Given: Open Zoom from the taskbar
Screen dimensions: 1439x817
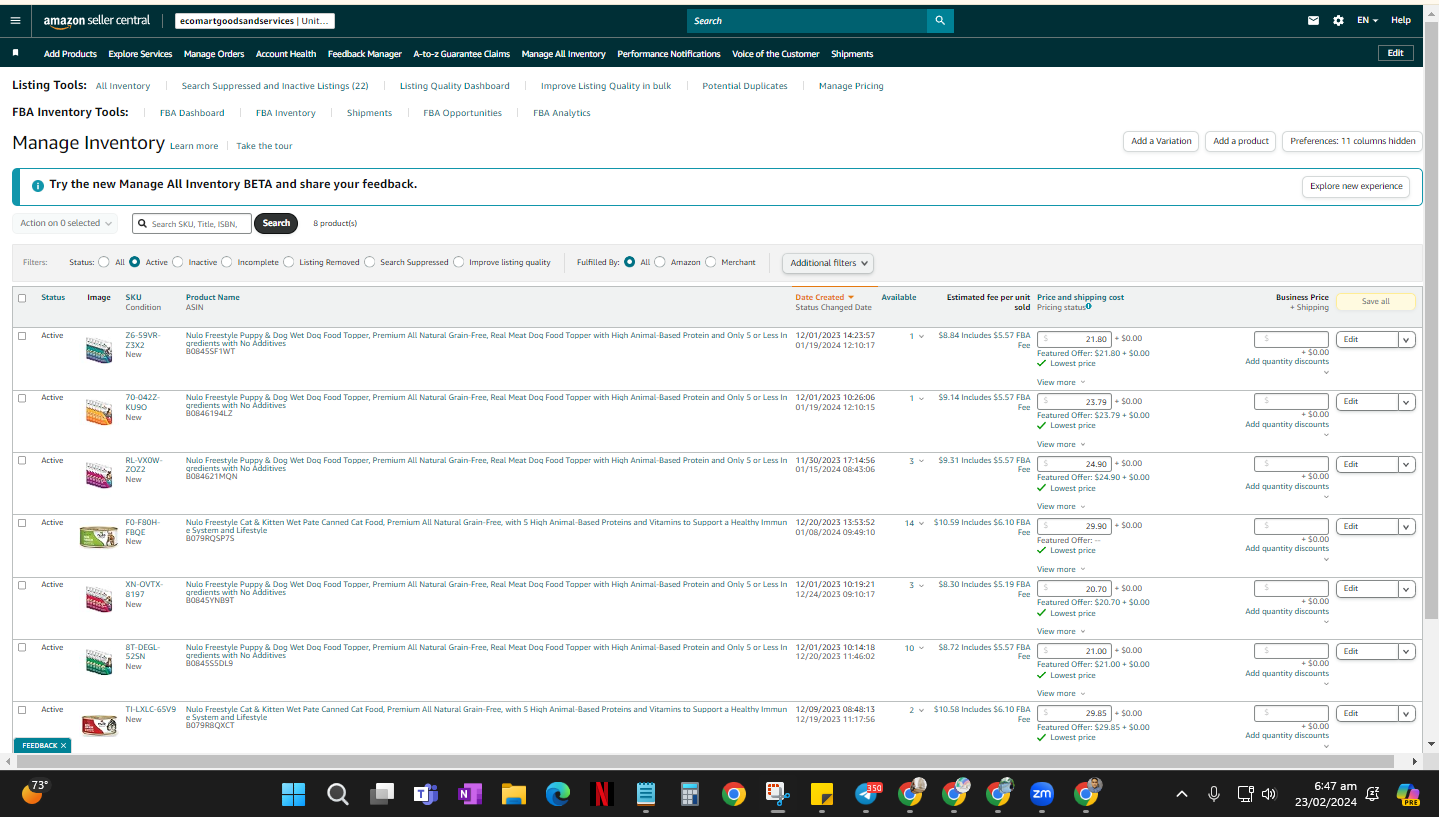Looking at the screenshot, I should pos(1042,794).
